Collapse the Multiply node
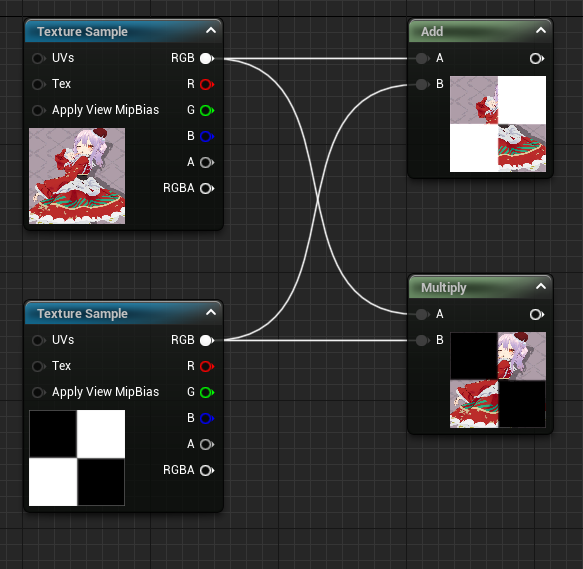This screenshot has height=569, width=583. click(541, 286)
